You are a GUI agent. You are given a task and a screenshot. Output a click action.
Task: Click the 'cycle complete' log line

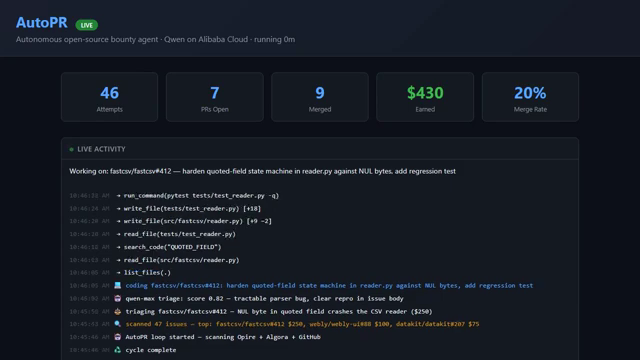pos(151,350)
